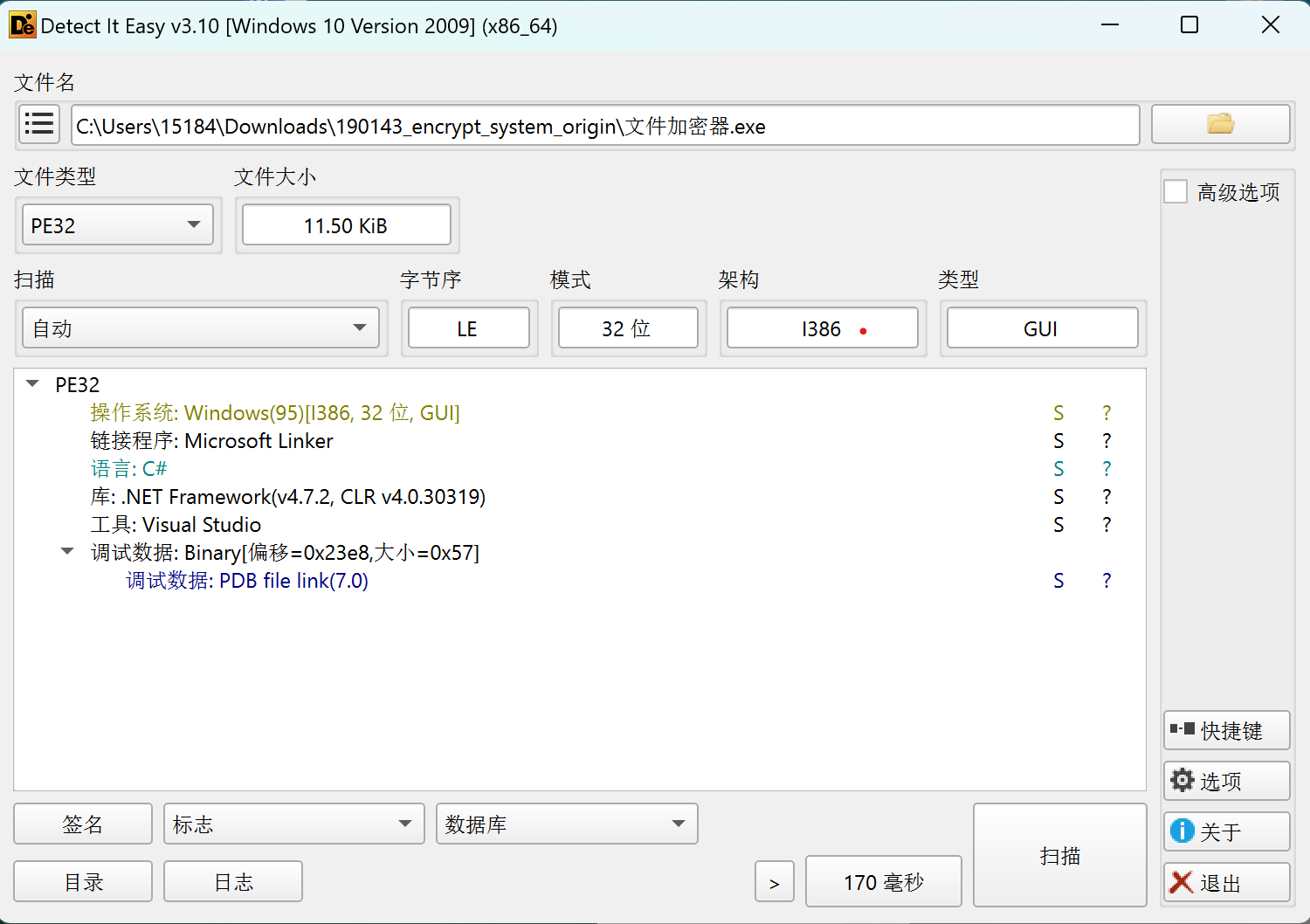Viewport: 1310px width, 924px height.
Task: Maximize the Detect It Easy window
Action: [1189, 24]
